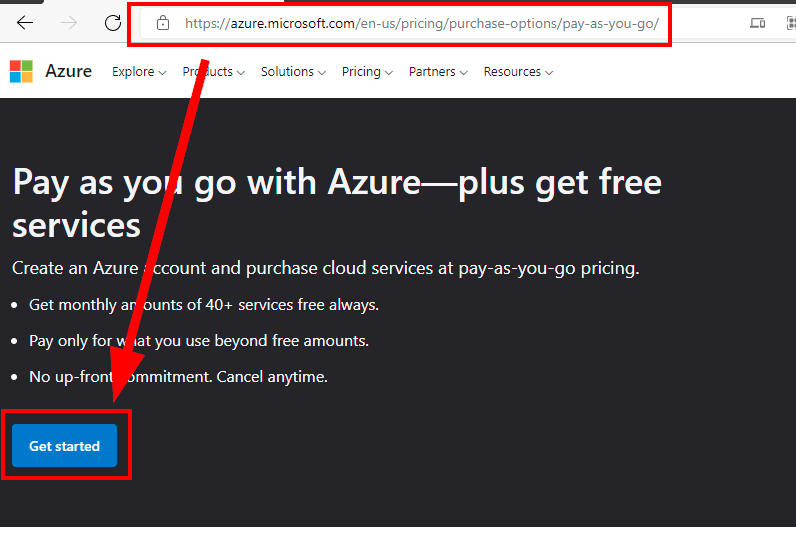Screen dimensions: 796x538
Task: Click the 'Pay as you go with Azure' heading
Action: pos(337,203)
